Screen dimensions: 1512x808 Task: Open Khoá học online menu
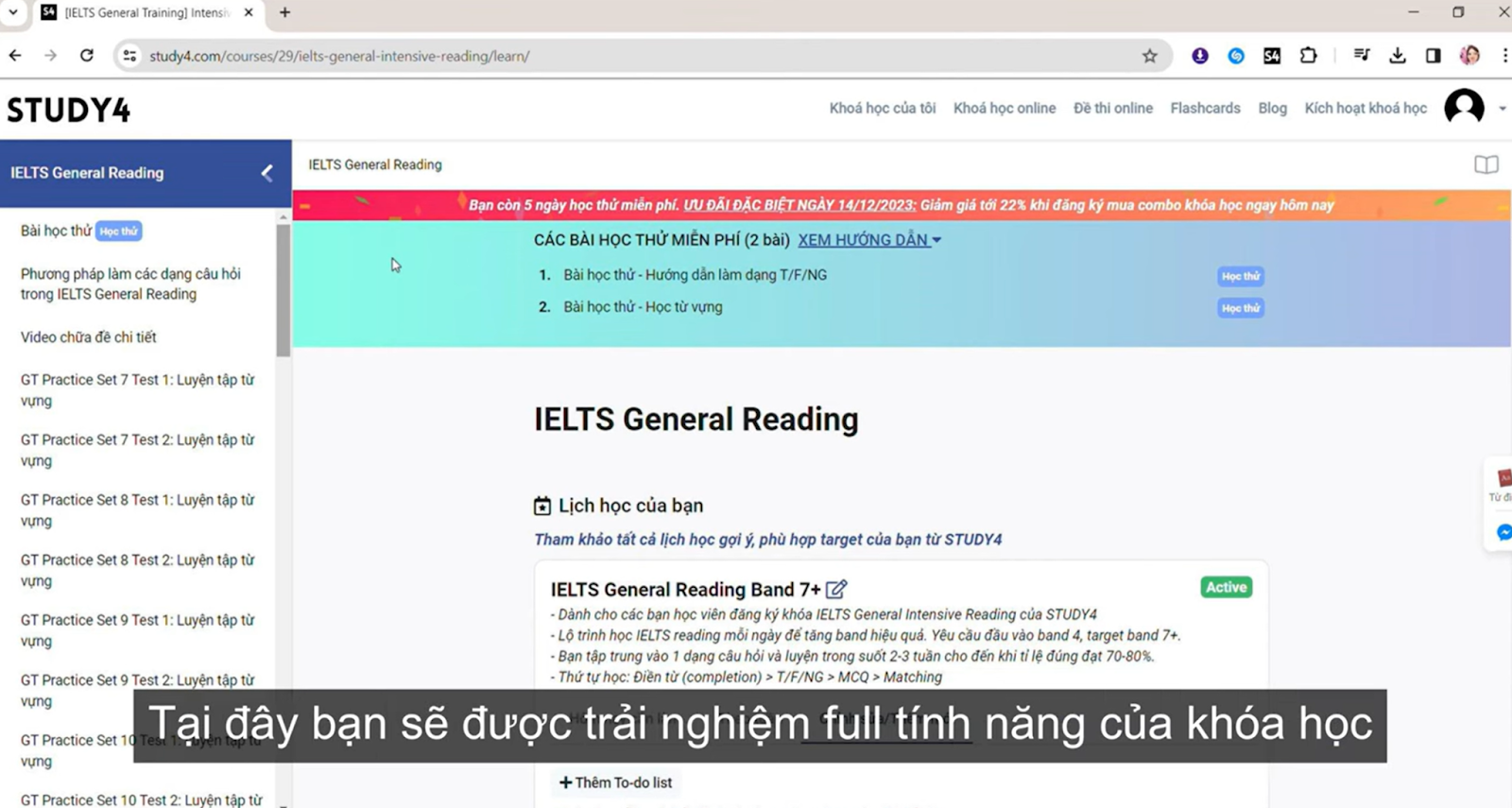(1005, 108)
